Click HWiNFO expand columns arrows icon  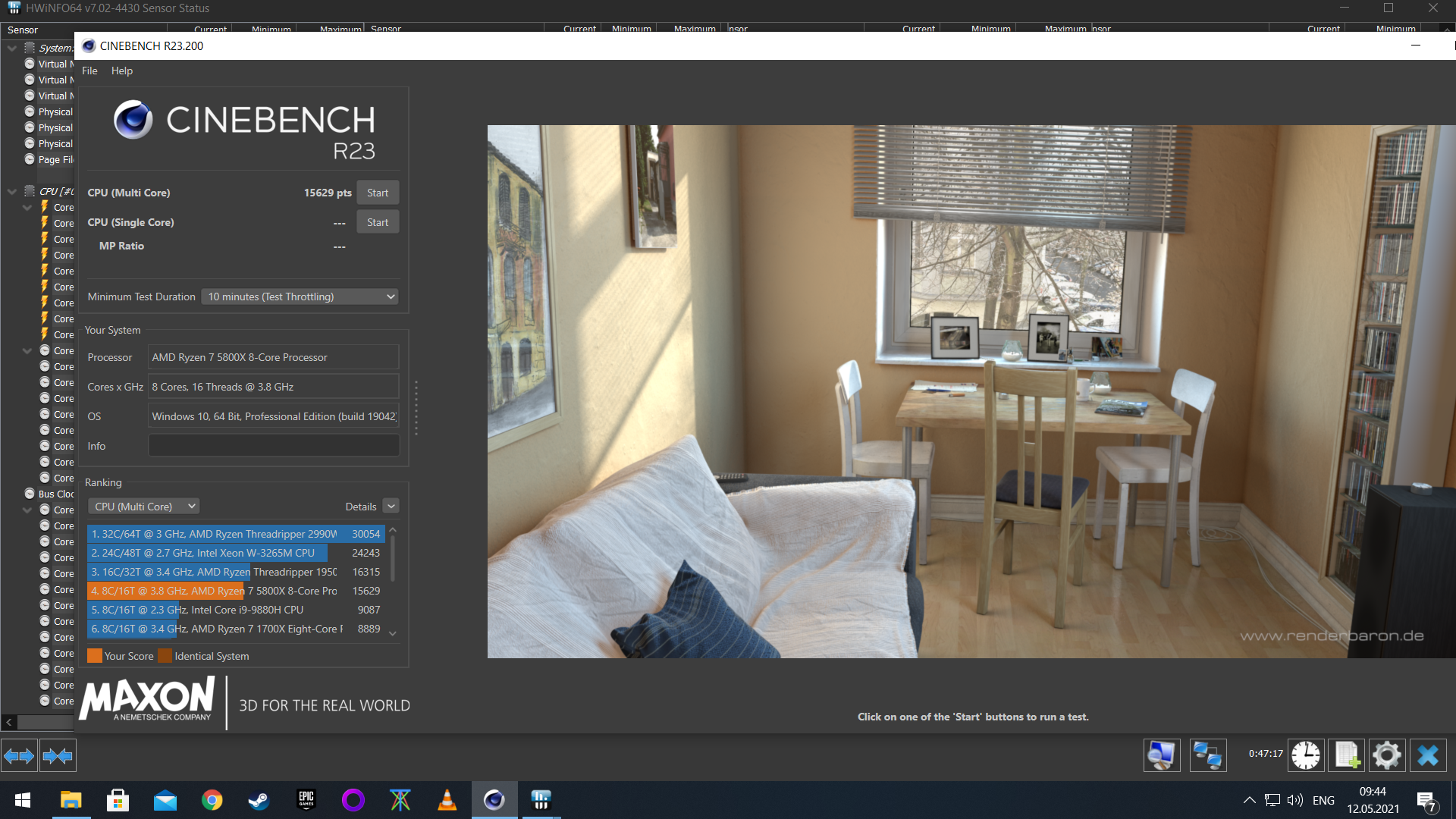[19, 755]
